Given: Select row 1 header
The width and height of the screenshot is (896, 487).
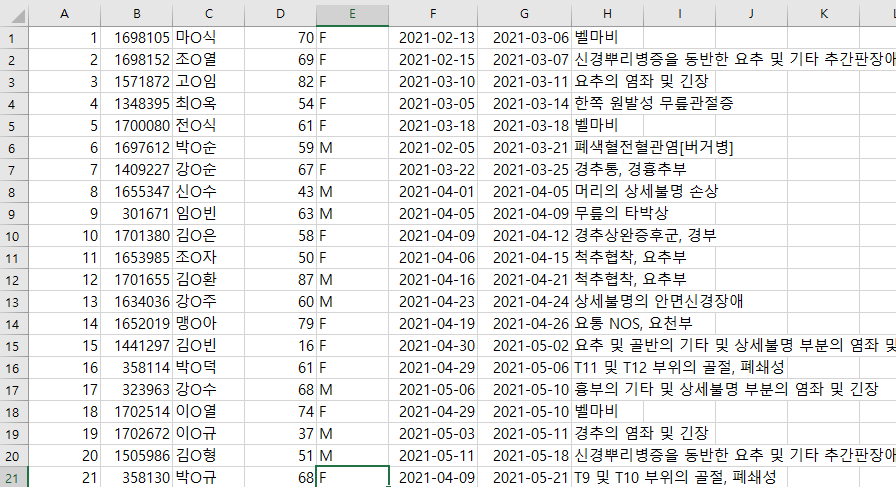Looking at the screenshot, I should coord(14,38).
